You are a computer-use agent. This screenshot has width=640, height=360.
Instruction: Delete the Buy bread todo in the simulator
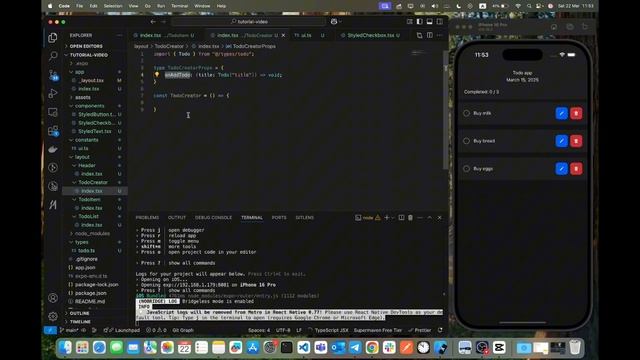tap(576, 141)
